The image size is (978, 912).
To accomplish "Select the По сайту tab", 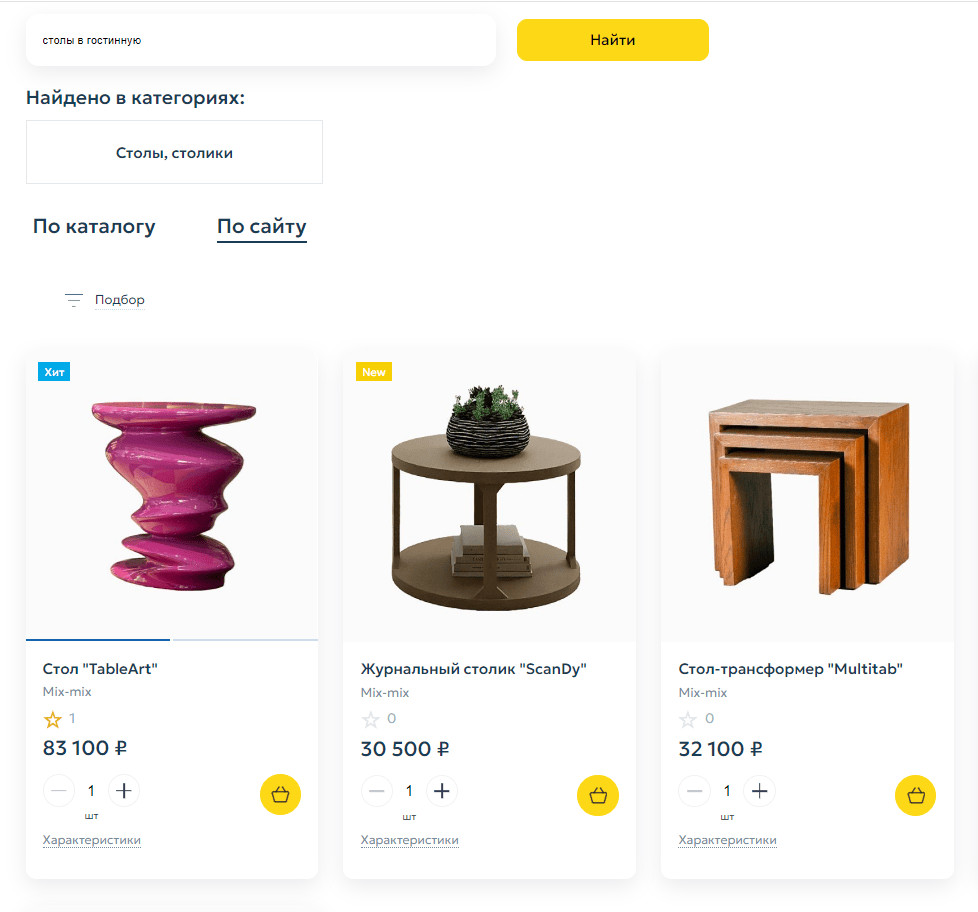I will pyautogui.click(x=262, y=227).
